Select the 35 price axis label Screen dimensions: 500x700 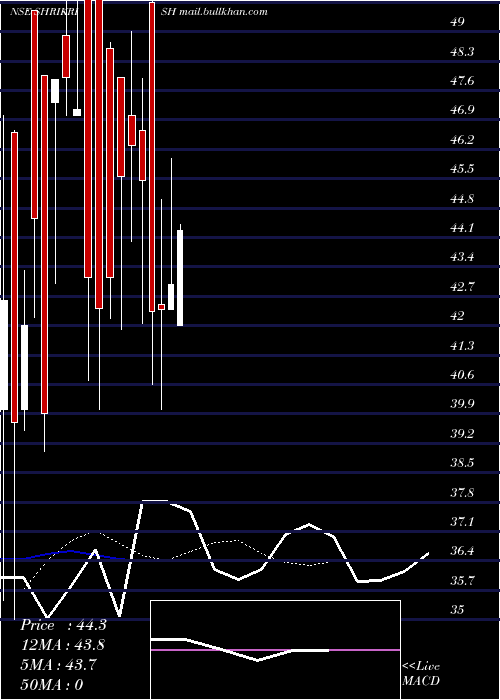[x=458, y=610]
